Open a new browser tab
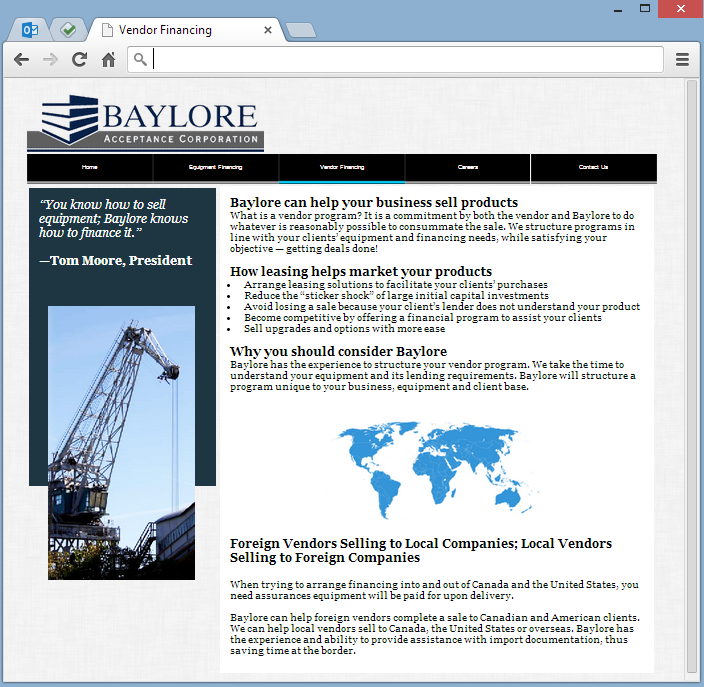This screenshot has width=704, height=687. click(300, 30)
